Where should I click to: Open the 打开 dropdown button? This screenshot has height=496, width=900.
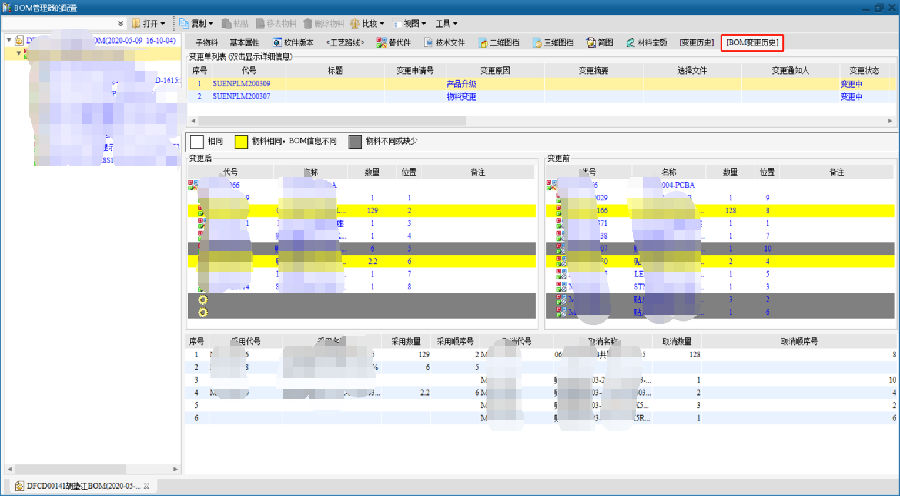pyautogui.click(x=148, y=23)
